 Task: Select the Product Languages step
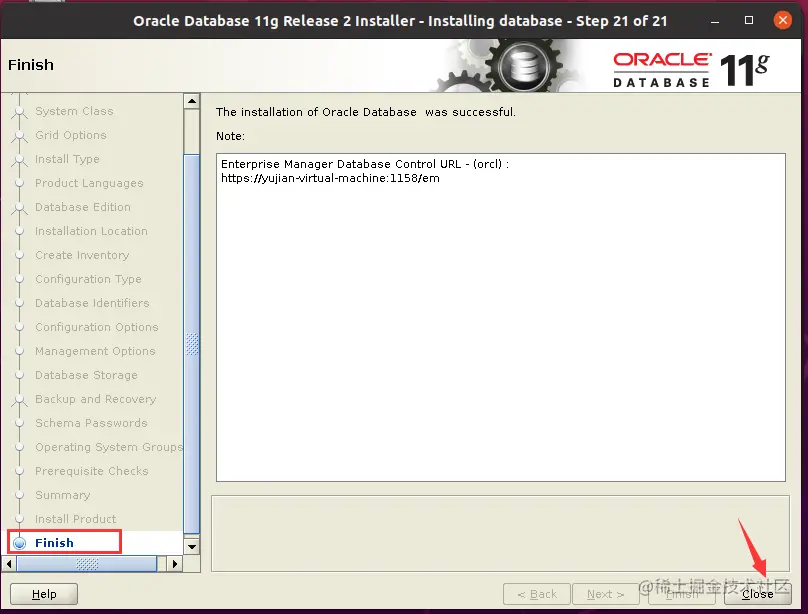(89, 183)
